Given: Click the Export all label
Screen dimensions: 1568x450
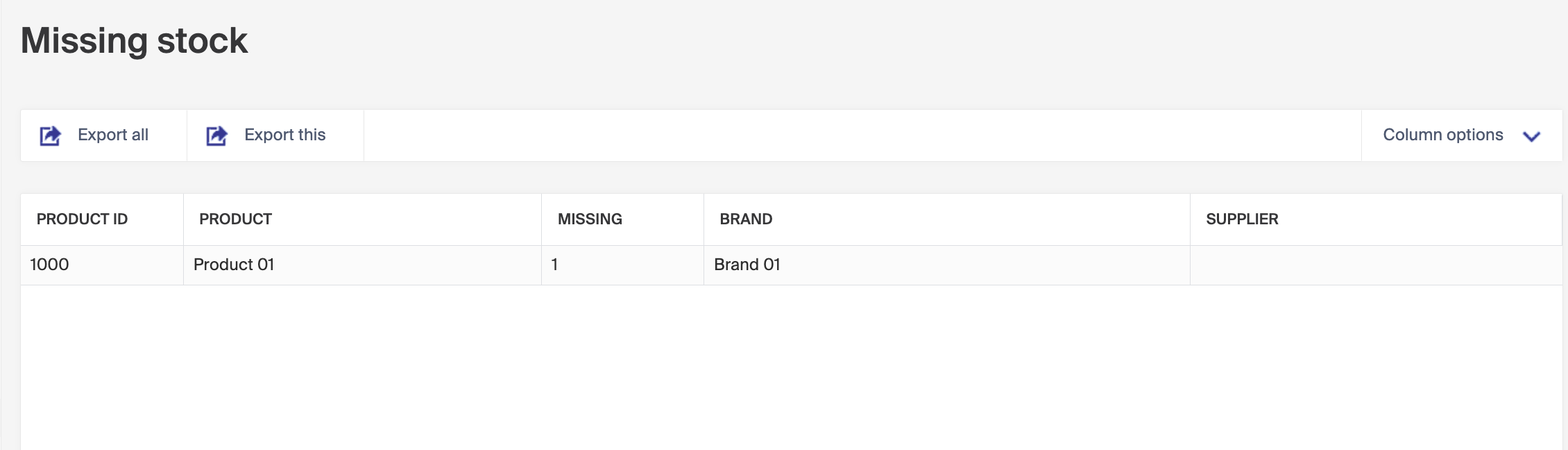Looking at the screenshot, I should (113, 135).
